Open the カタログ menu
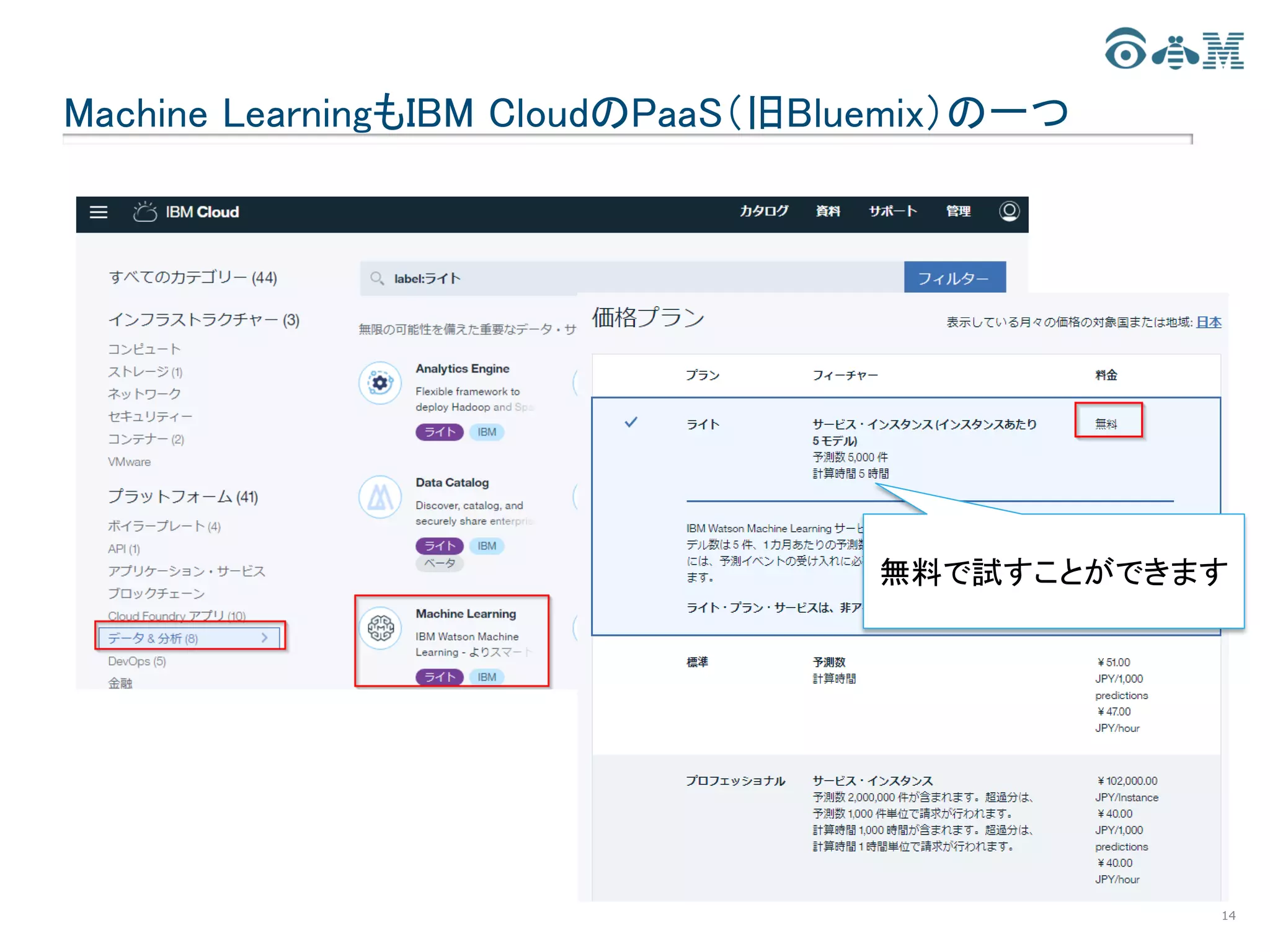1270x952 pixels. pos(764,211)
